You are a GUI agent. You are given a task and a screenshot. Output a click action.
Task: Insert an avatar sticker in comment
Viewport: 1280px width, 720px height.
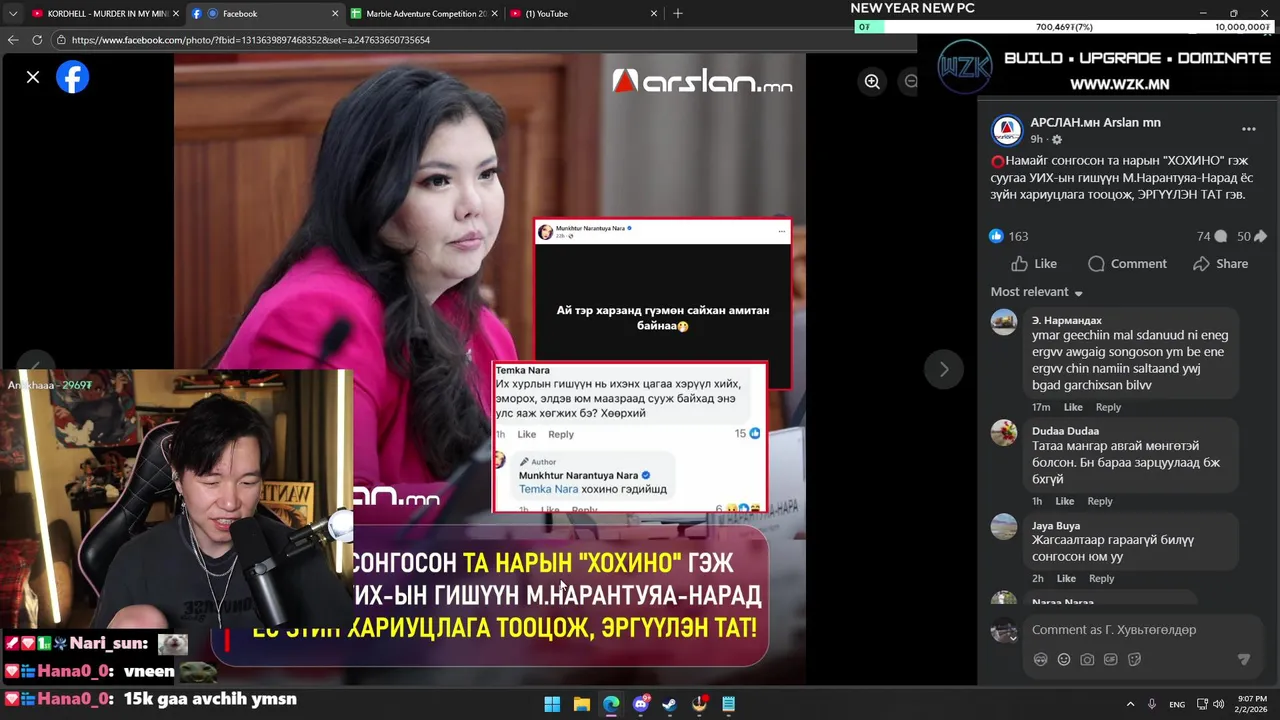(1040, 660)
